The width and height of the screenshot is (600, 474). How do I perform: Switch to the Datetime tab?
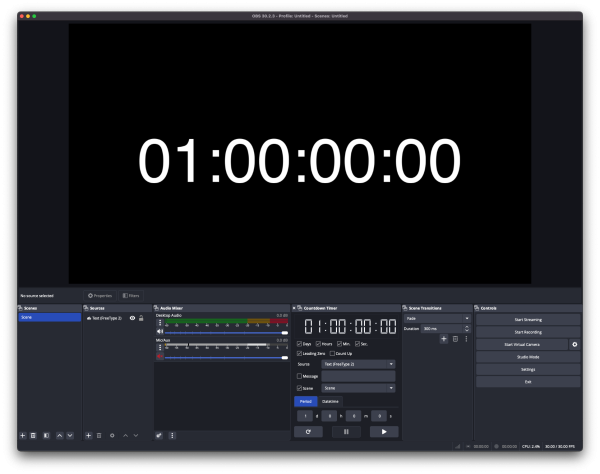click(x=330, y=401)
